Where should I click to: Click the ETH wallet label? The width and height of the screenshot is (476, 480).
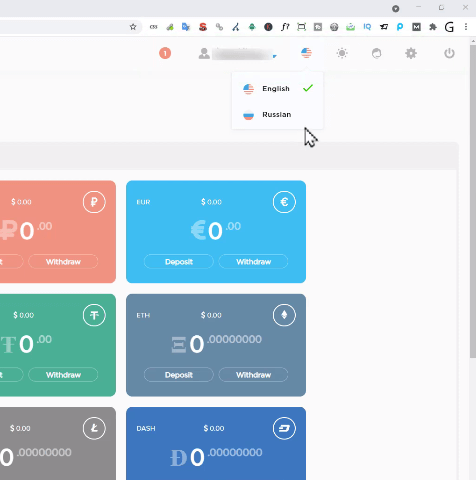point(143,315)
